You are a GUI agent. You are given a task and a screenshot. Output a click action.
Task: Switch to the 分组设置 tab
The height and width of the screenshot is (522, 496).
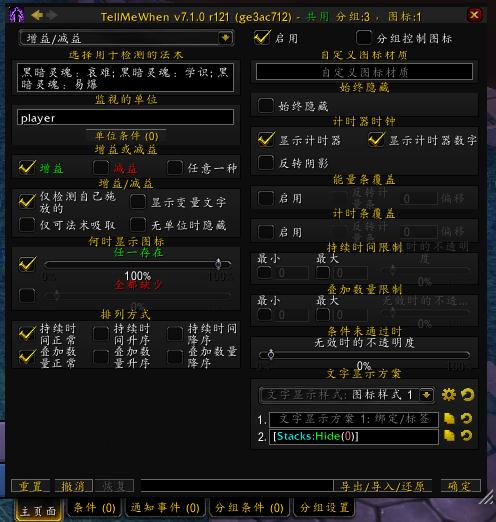pyautogui.click(x=324, y=508)
